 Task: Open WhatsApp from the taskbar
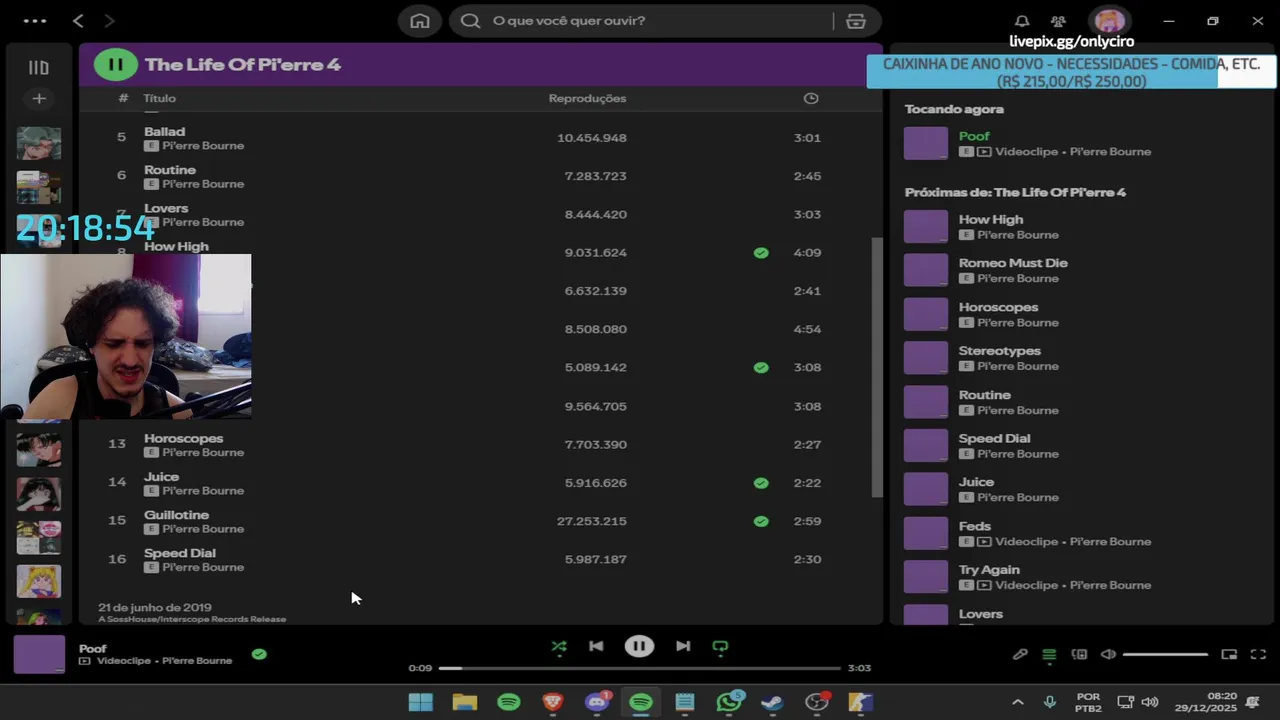pos(729,702)
